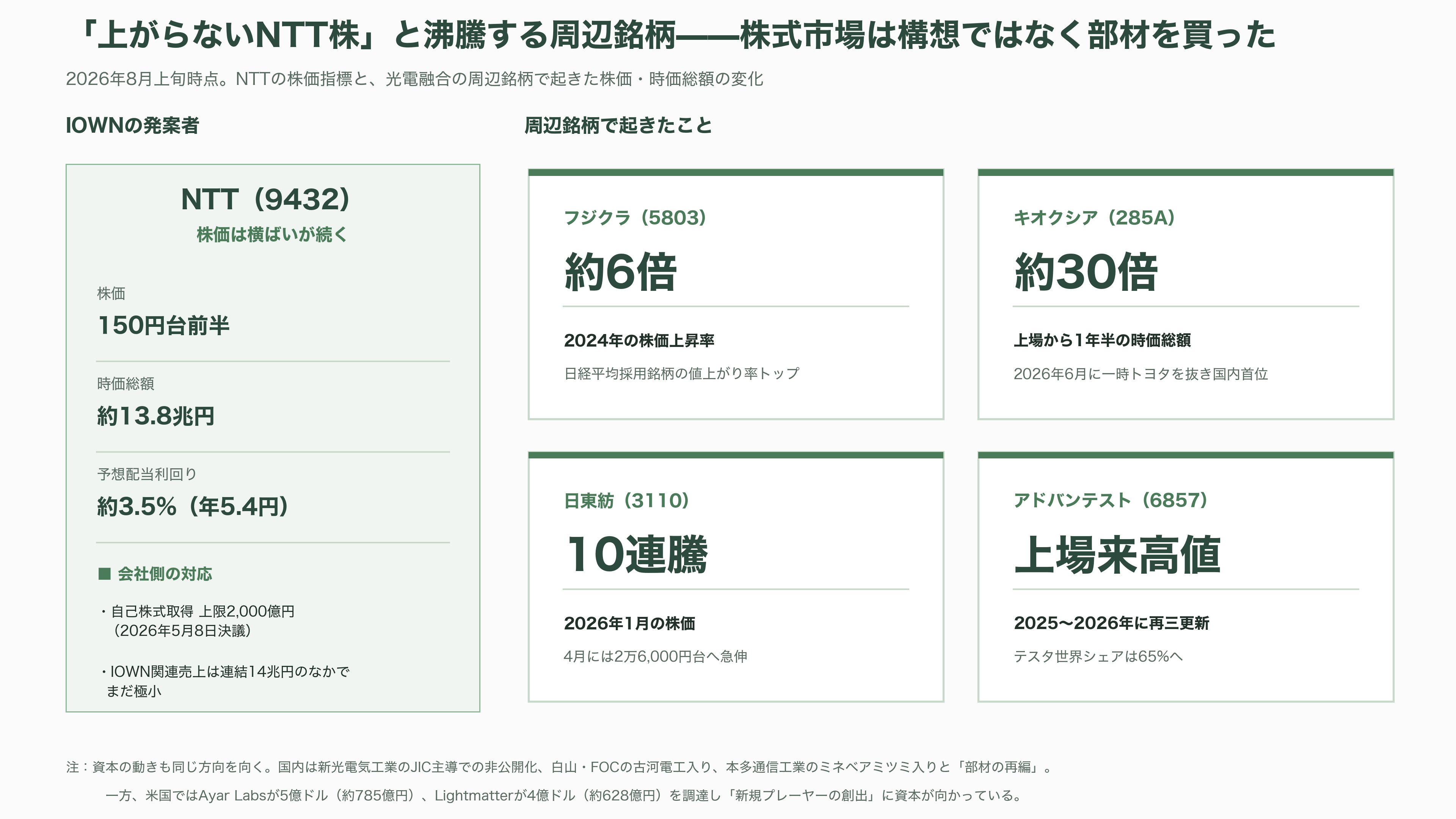
Task: Click the label 時価総額 in NTT card
Action: 126,384
